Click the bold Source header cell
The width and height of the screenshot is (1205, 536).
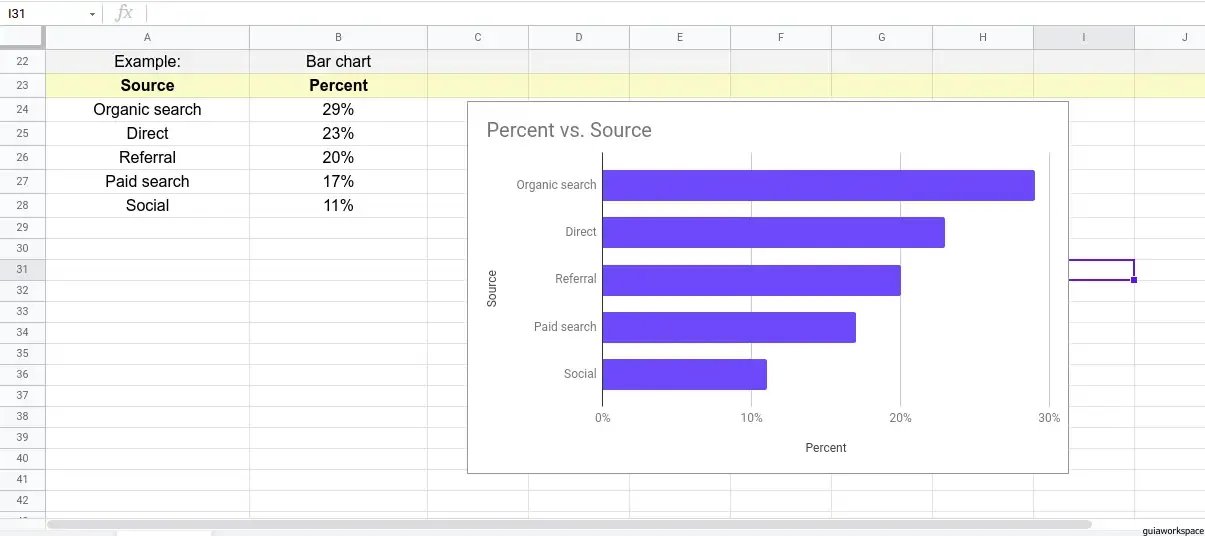tap(147, 86)
